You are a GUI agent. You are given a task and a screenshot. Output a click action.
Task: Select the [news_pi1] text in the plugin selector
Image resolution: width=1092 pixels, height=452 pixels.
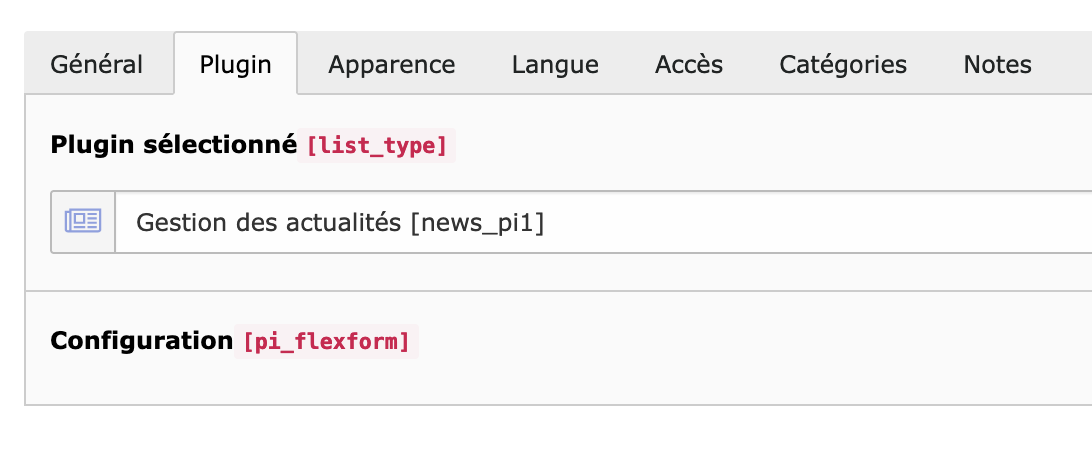pos(477,222)
